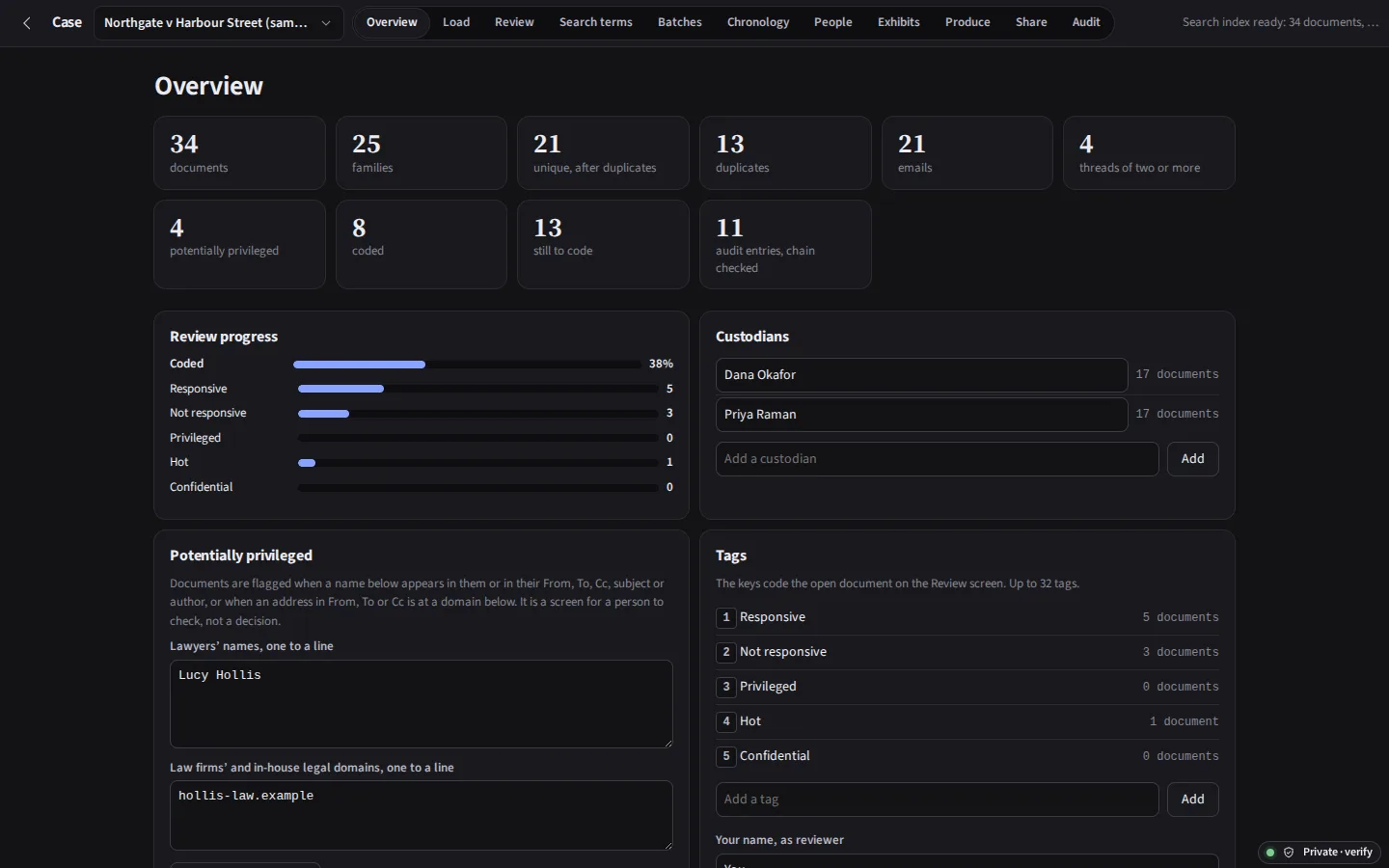Click key badge 5 for Confidential tag

click(x=726, y=756)
